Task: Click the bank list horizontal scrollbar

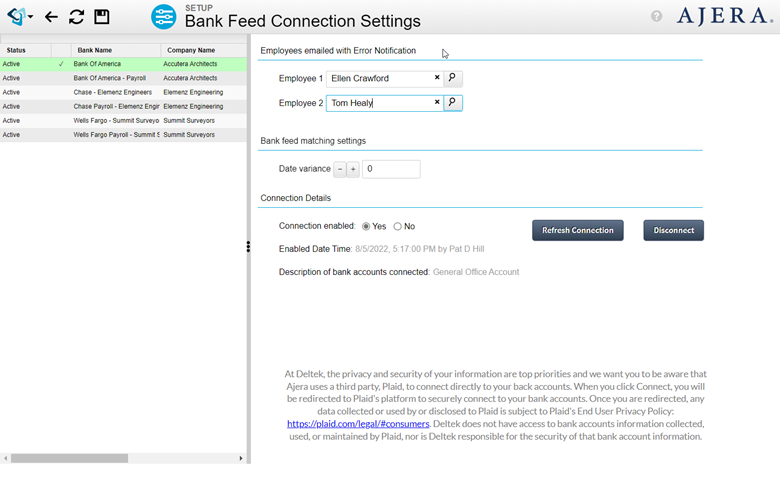Action: pos(70,458)
